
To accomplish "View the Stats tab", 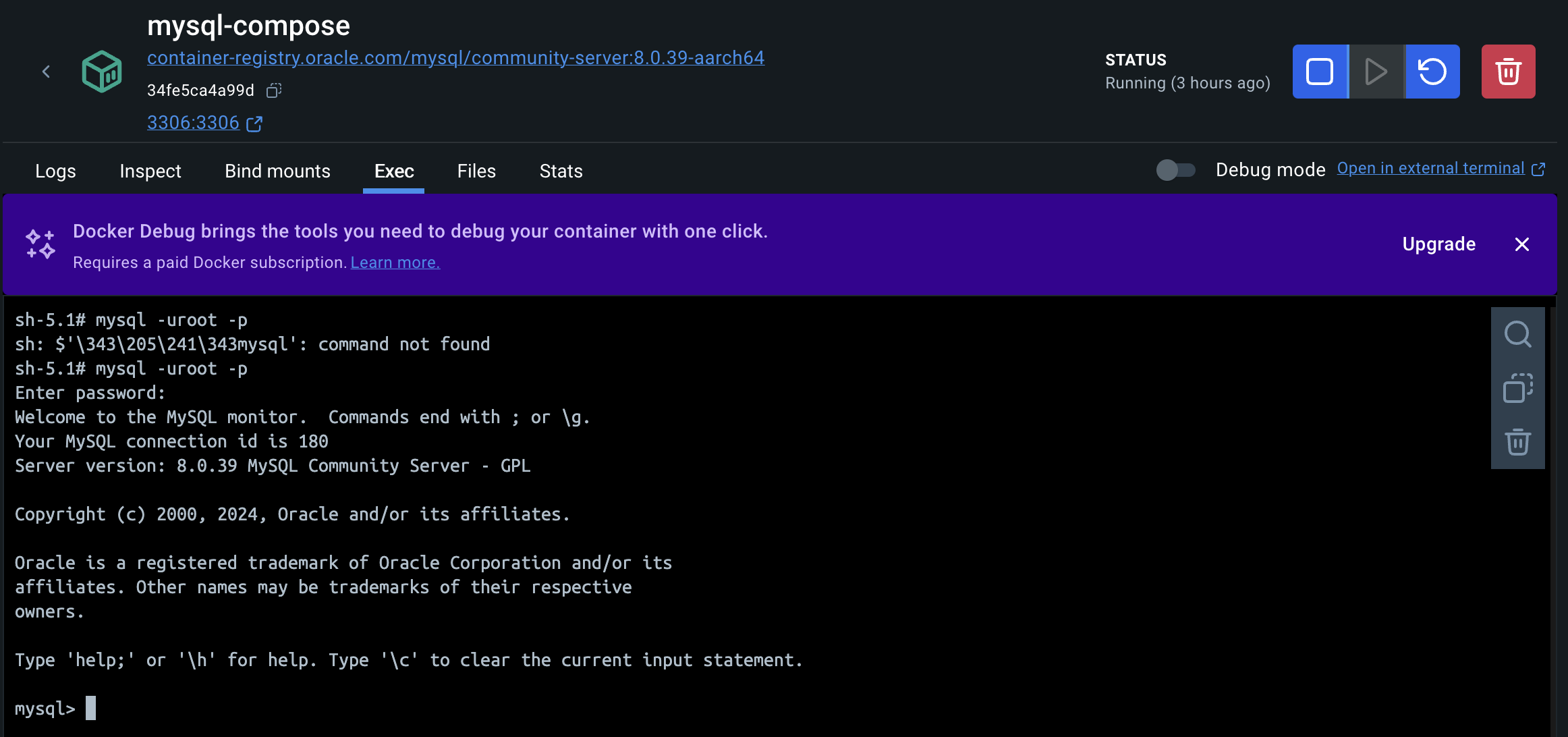I will 561,171.
